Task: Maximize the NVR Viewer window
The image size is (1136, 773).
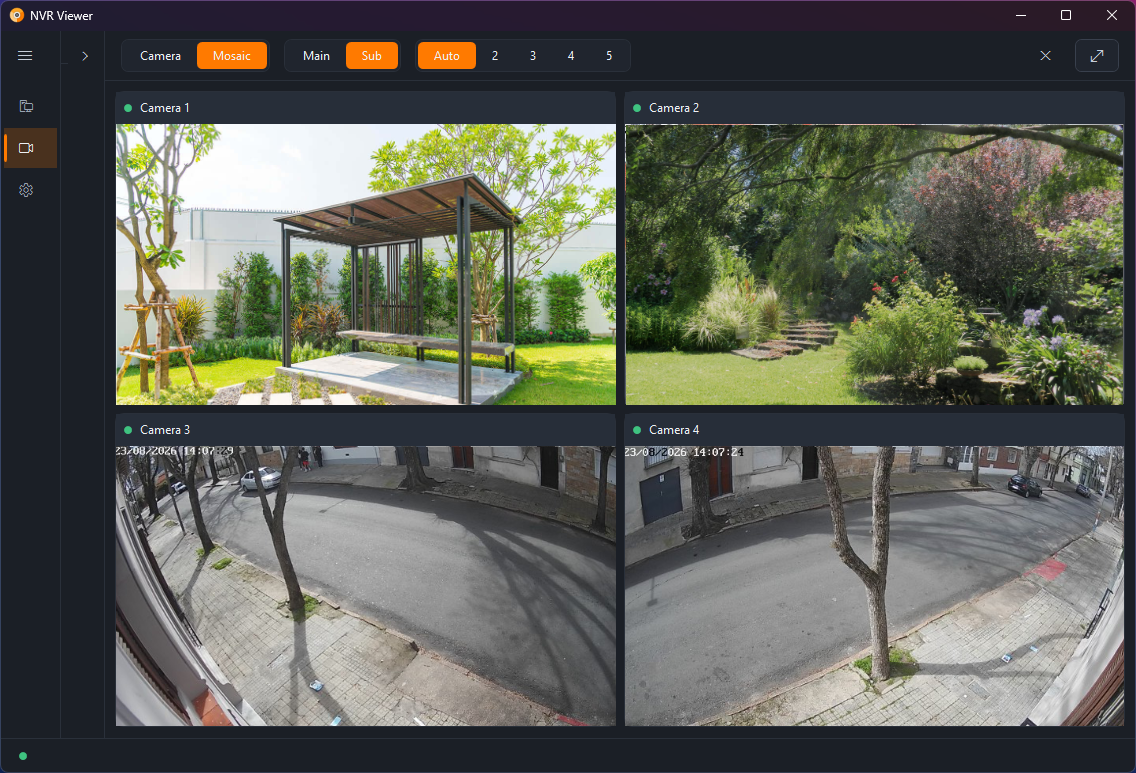Action: (1066, 15)
